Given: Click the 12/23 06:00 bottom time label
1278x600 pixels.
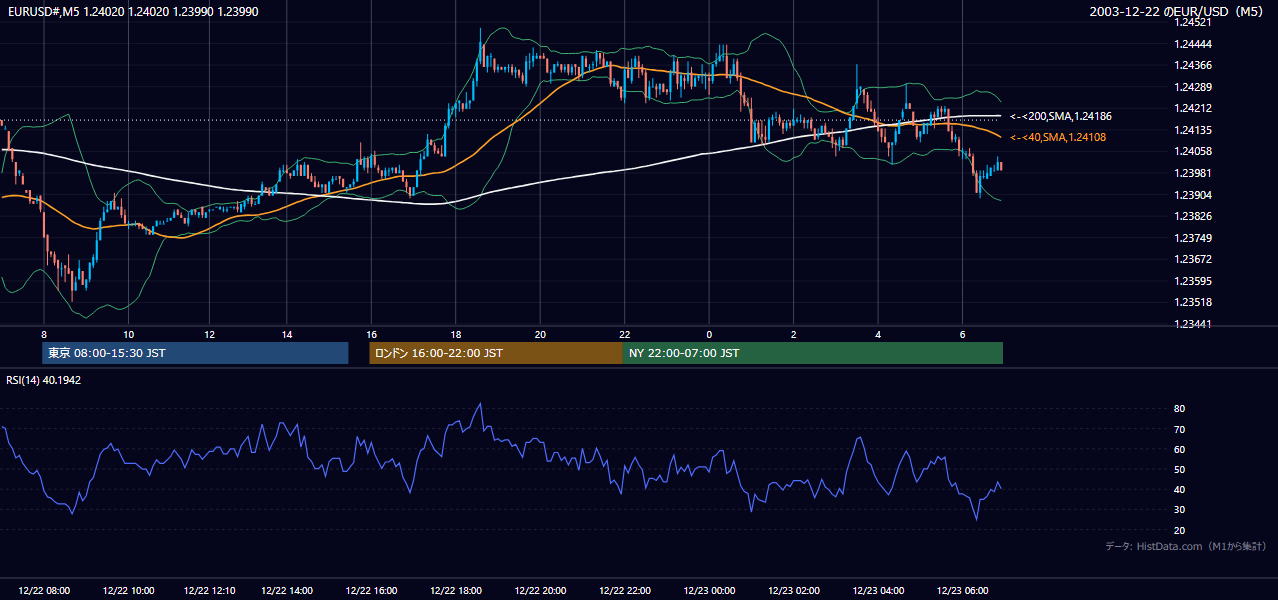Looking at the screenshot, I should tap(962, 591).
